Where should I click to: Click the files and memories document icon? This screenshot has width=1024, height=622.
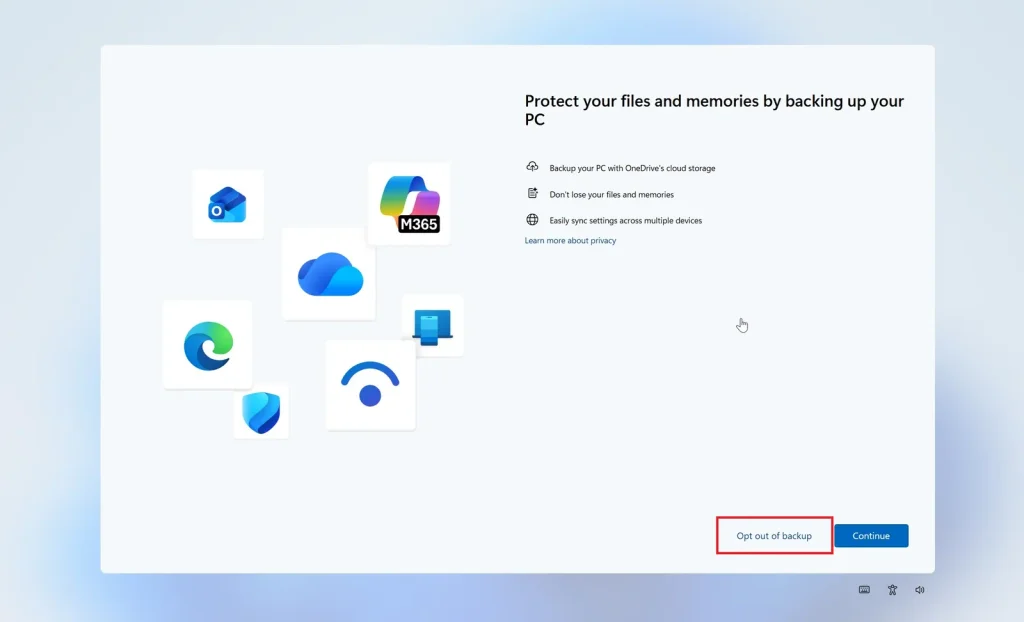pyautogui.click(x=532, y=193)
